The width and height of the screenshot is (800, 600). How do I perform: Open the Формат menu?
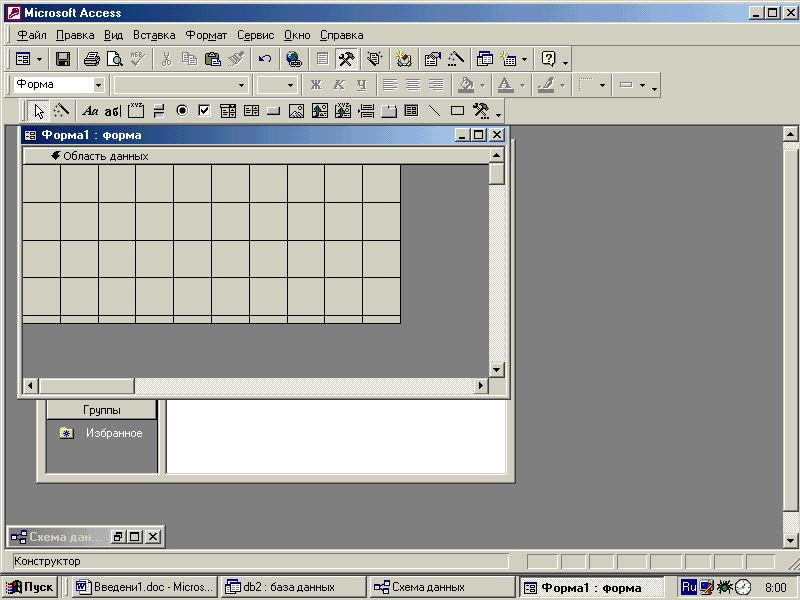pyautogui.click(x=206, y=35)
